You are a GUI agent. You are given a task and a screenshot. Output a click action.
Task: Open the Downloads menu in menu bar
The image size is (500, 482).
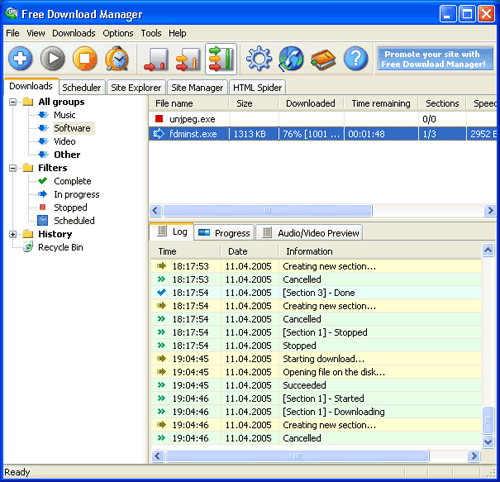74,33
